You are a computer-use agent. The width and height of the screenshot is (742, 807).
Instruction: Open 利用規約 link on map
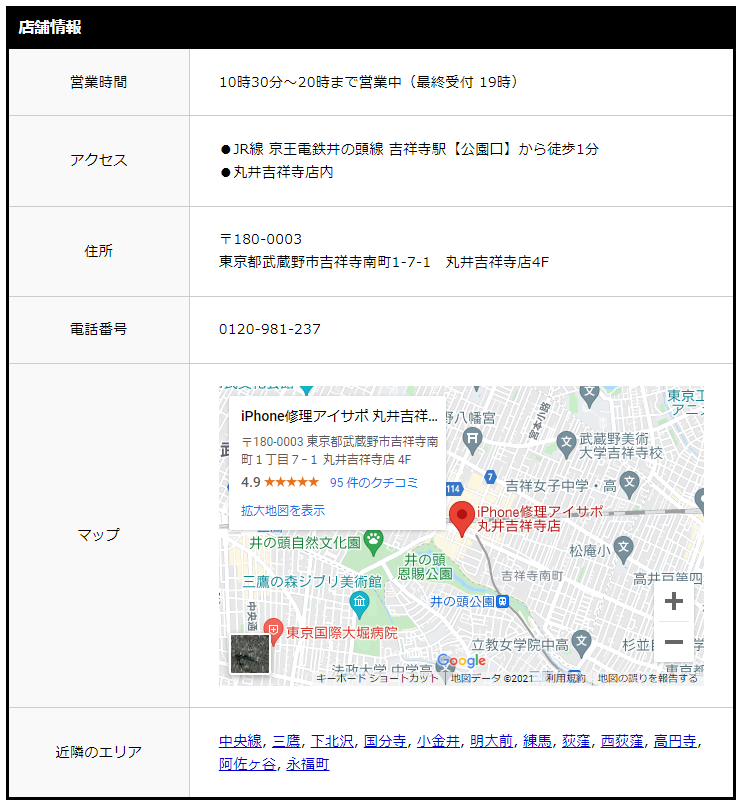pyautogui.click(x=566, y=678)
